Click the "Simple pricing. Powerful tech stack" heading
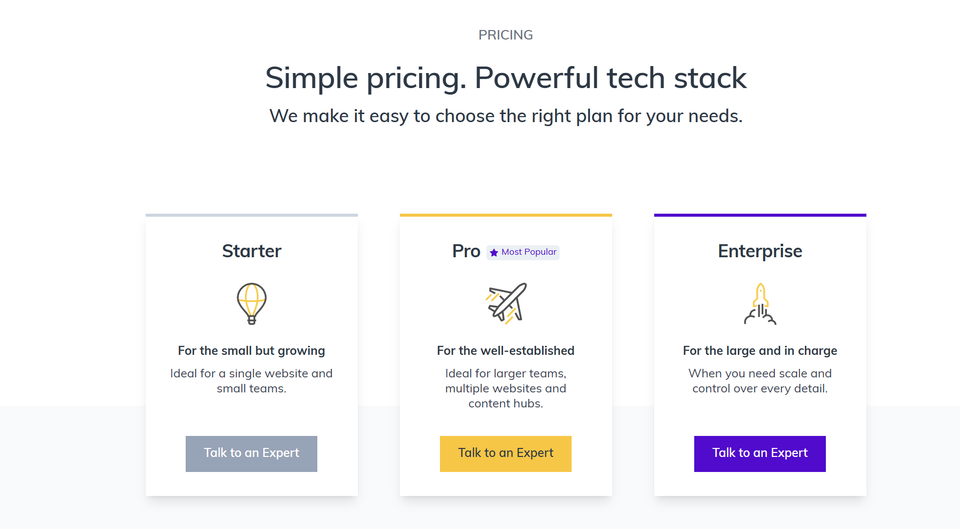 pyautogui.click(x=506, y=78)
